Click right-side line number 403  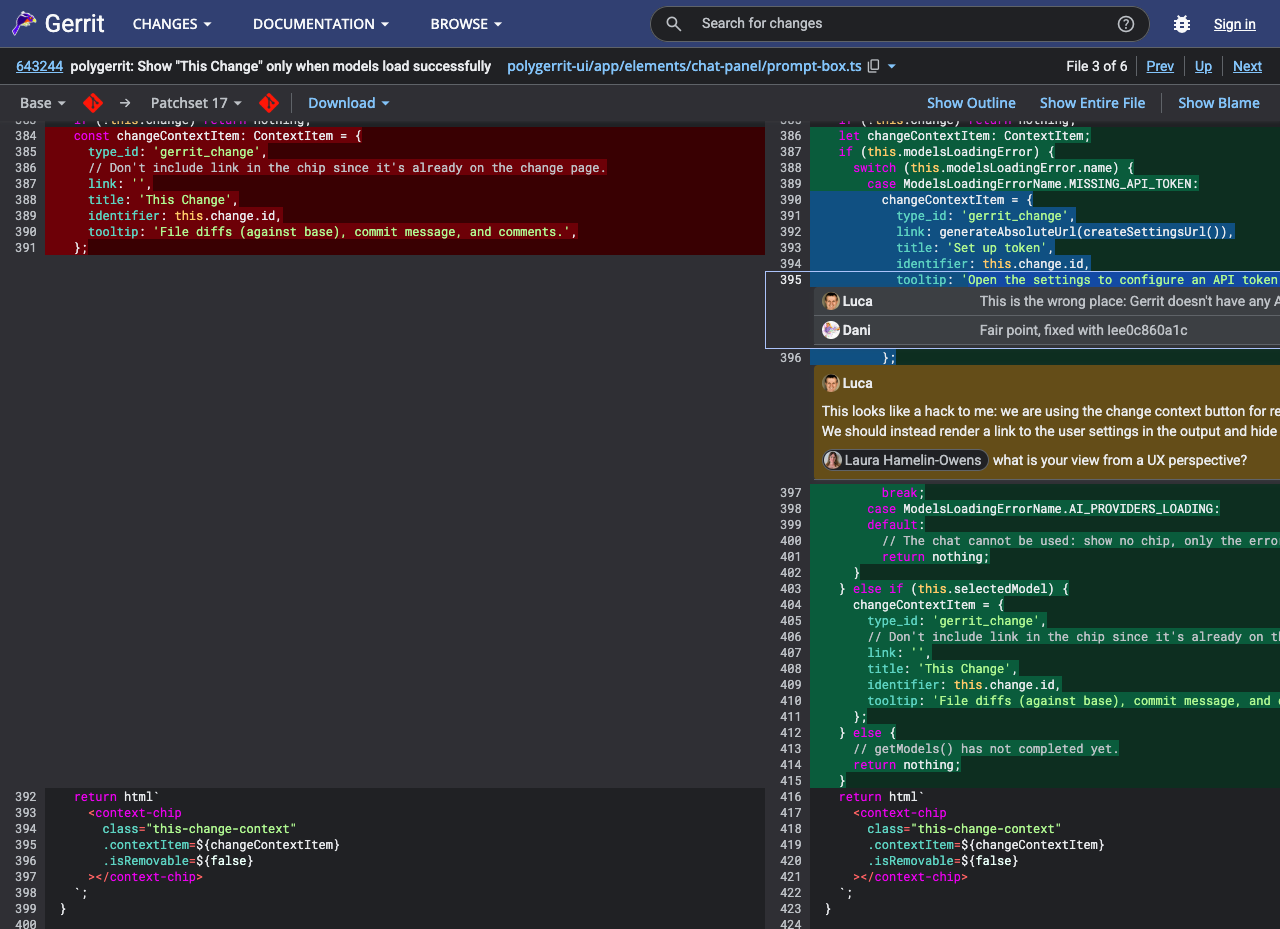pyautogui.click(x=790, y=589)
